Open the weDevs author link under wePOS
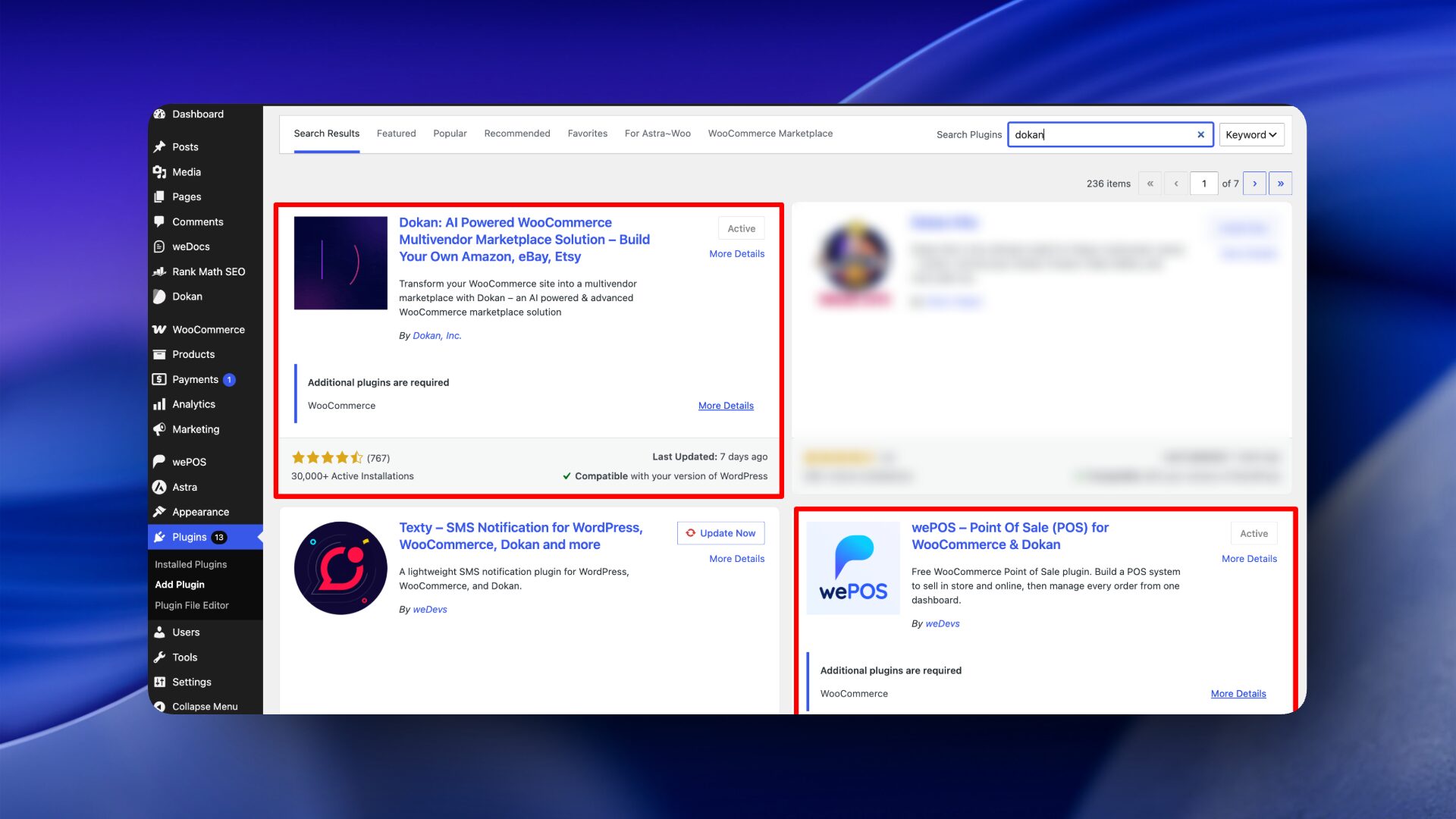Image resolution: width=1456 pixels, height=819 pixels. click(x=943, y=624)
